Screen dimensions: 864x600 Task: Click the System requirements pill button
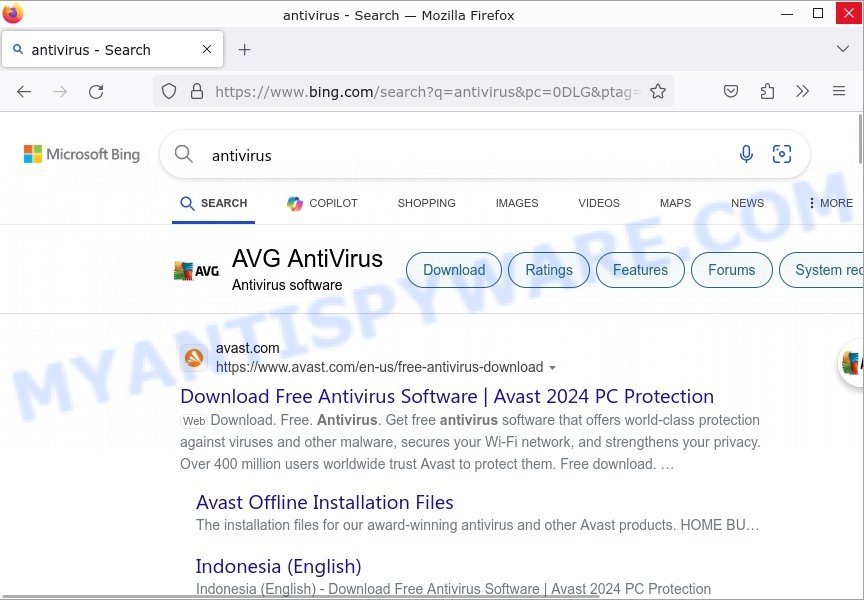tap(822, 270)
